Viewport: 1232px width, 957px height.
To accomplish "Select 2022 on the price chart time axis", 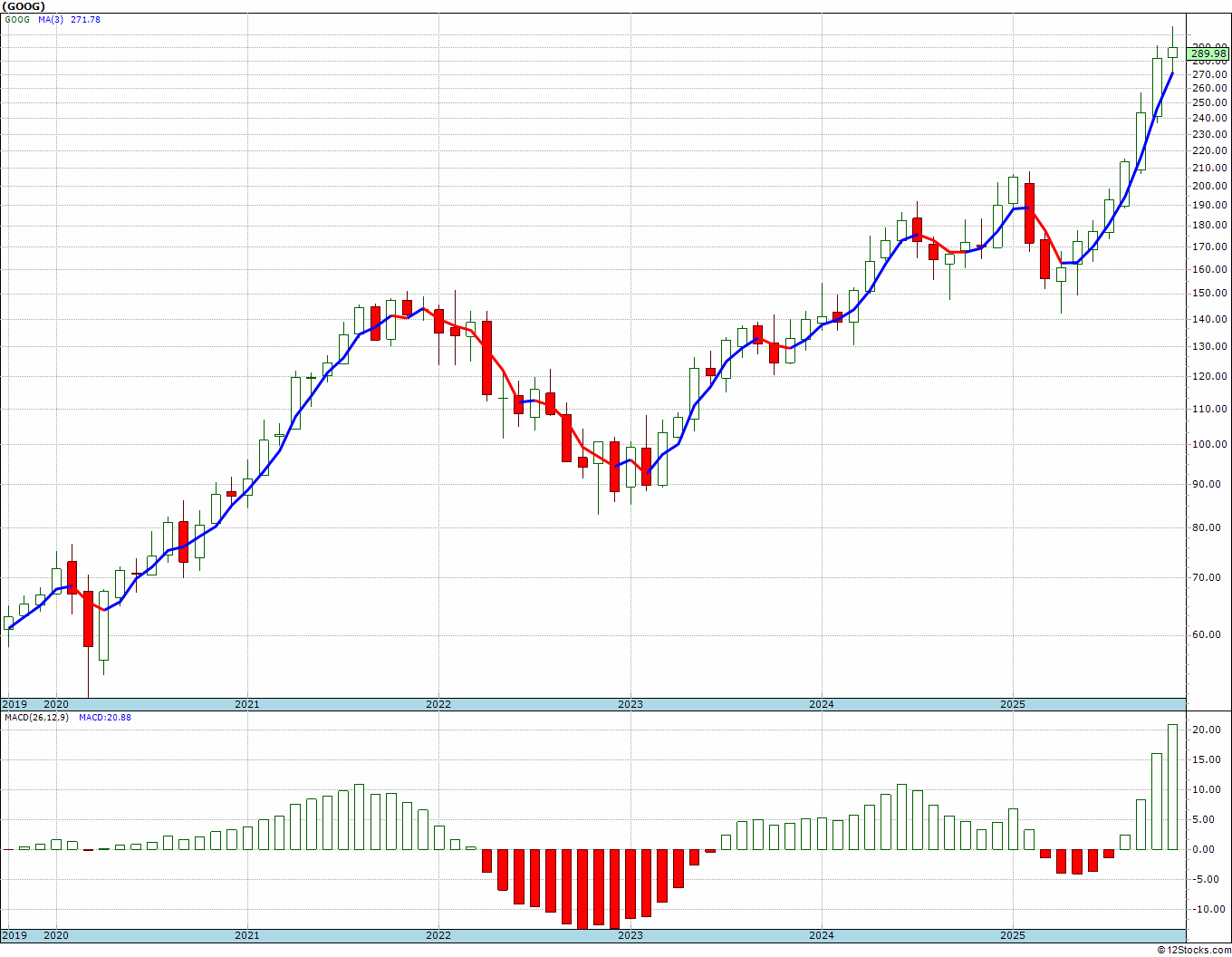I will 438,704.
